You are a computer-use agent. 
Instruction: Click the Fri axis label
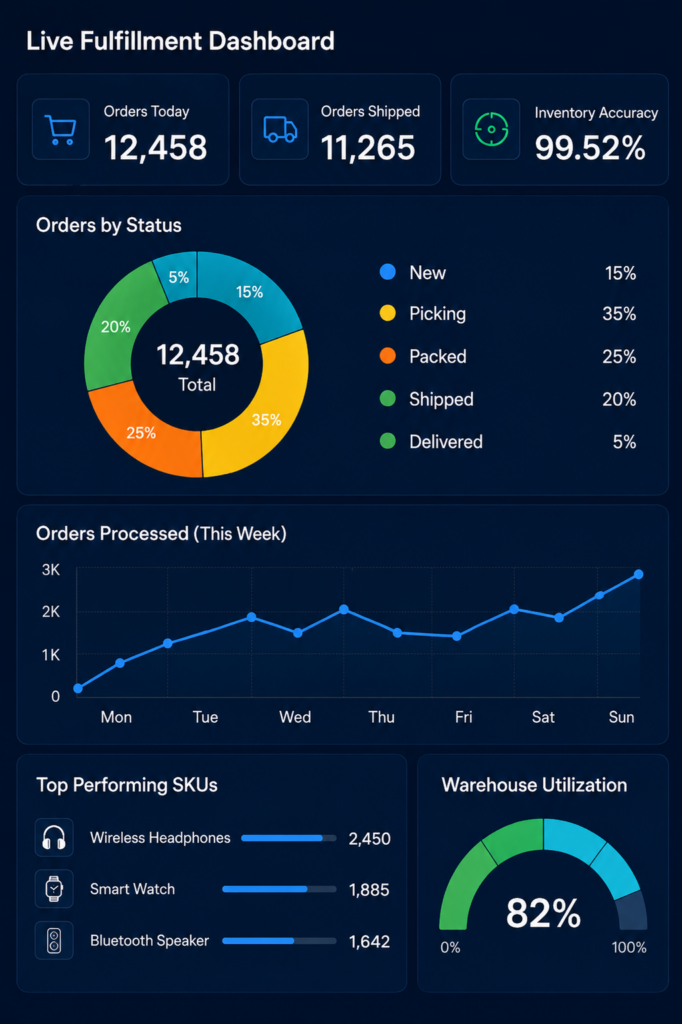coord(463,717)
